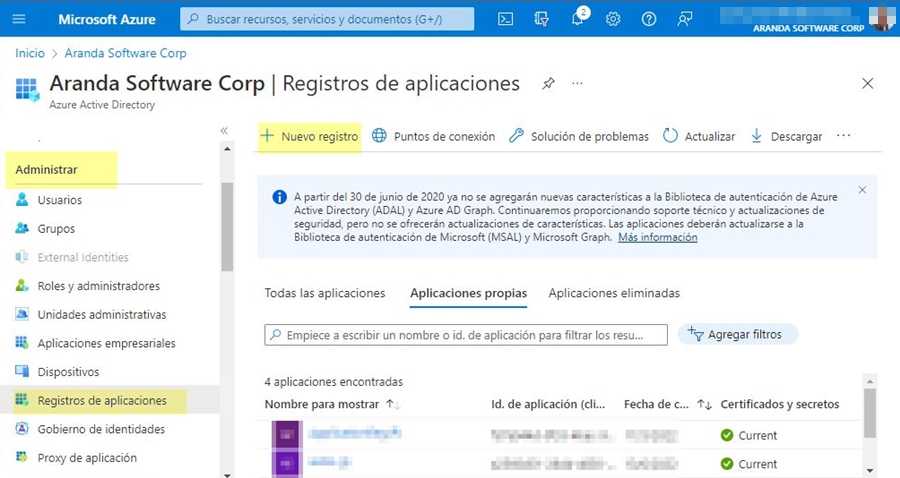Viewport: 900px width, 478px height.
Task: Open Unidades administrativas
Action: 102,315
